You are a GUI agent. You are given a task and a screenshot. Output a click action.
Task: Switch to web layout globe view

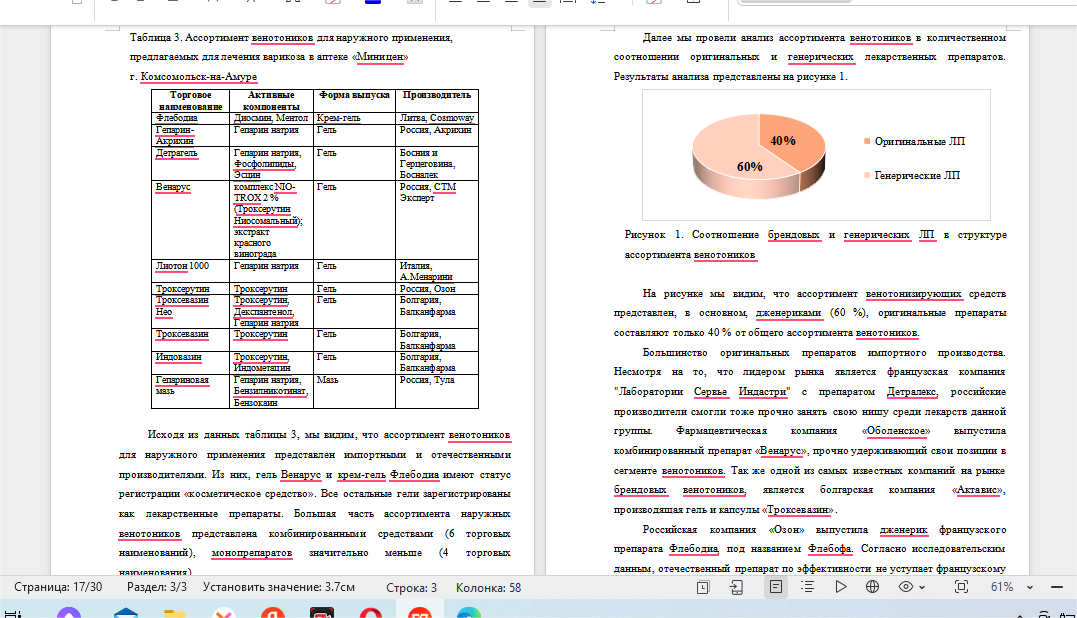(872, 587)
